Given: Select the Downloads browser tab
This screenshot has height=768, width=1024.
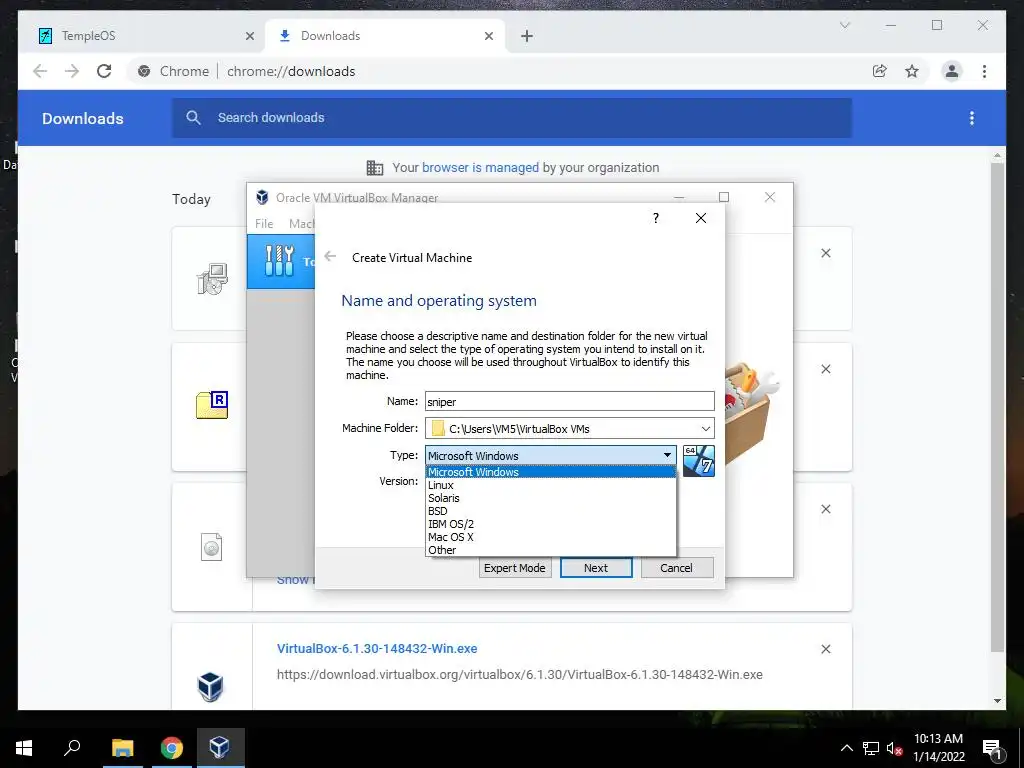Looking at the screenshot, I should [x=384, y=36].
